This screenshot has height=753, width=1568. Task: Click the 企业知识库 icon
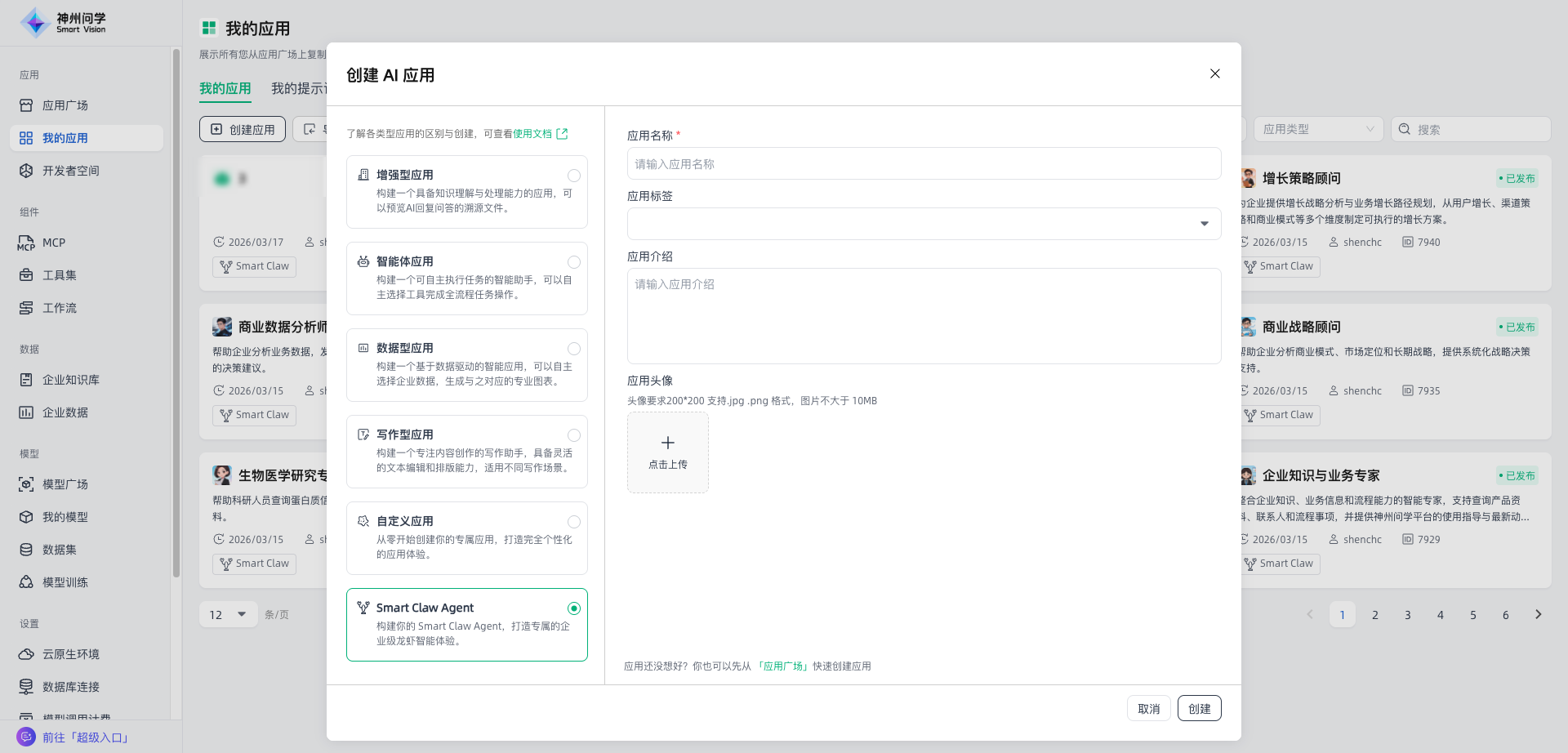coord(26,380)
